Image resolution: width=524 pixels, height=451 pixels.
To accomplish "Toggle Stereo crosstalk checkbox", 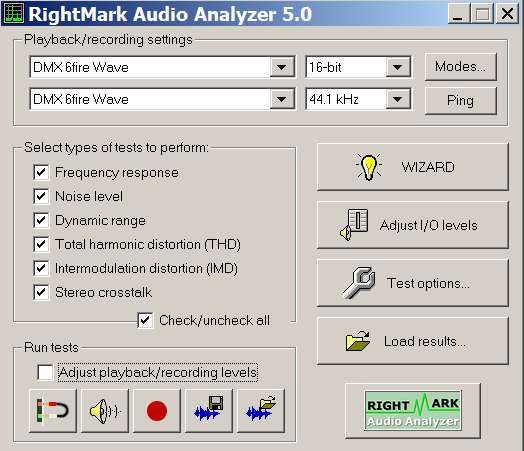I will tap(41, 292).
